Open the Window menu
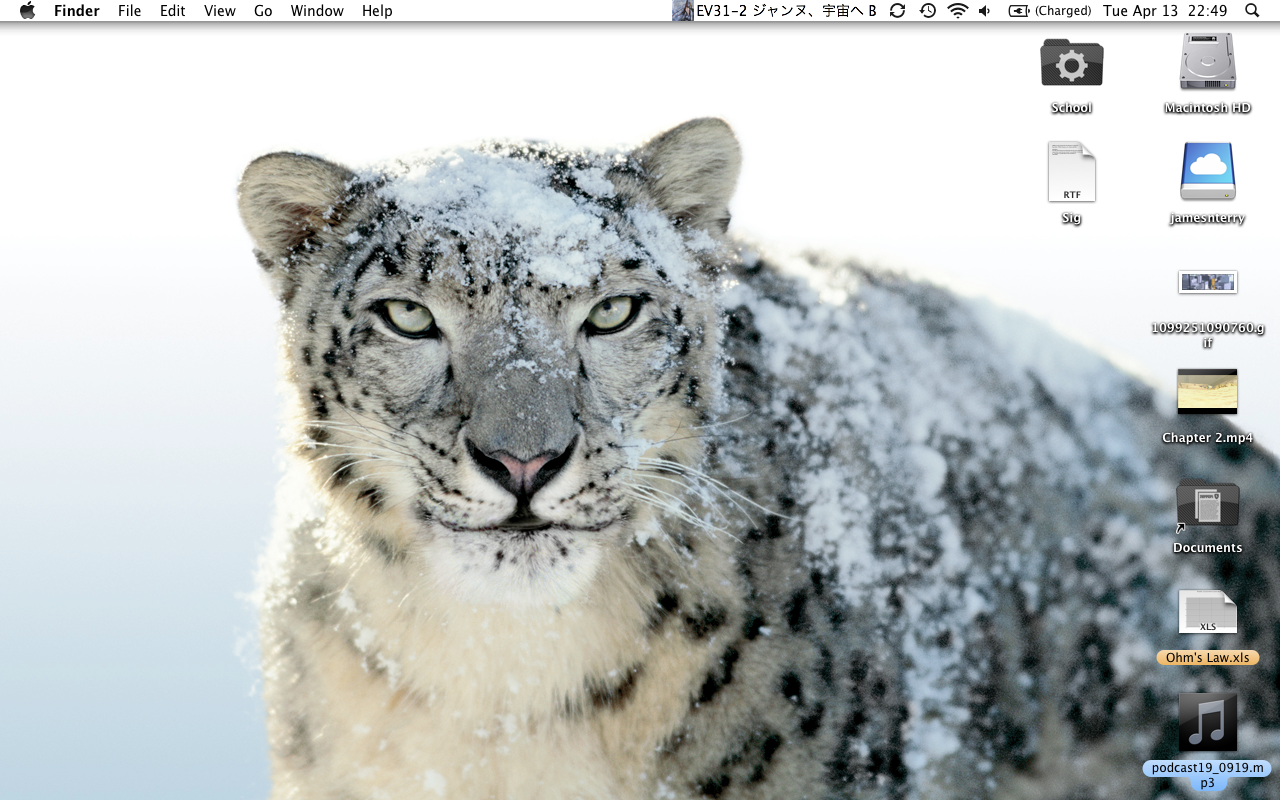1280x800 pixels. coord(317,11)
